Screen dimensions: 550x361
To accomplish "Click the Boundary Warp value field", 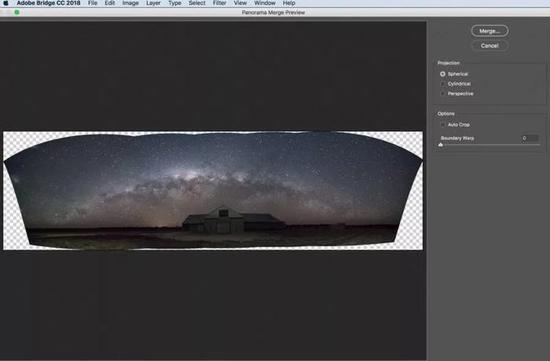I will [x=530, y=138].
